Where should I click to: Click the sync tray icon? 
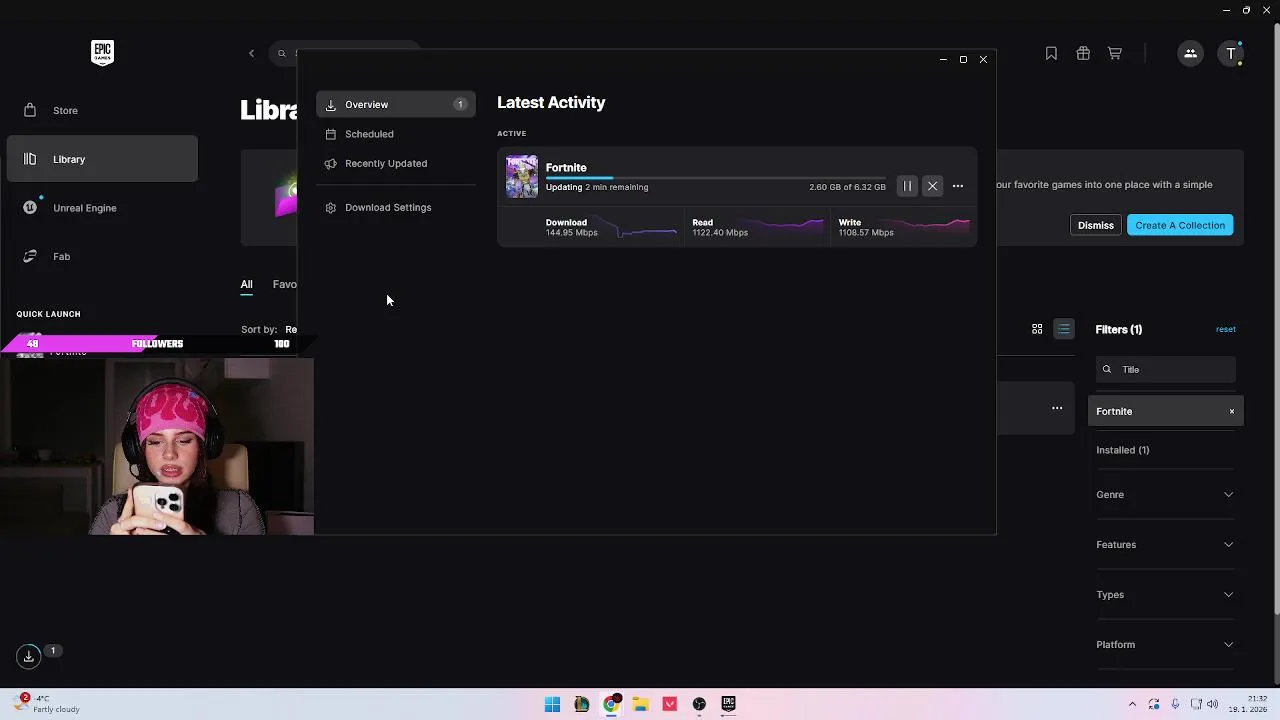click(1154, 704)
